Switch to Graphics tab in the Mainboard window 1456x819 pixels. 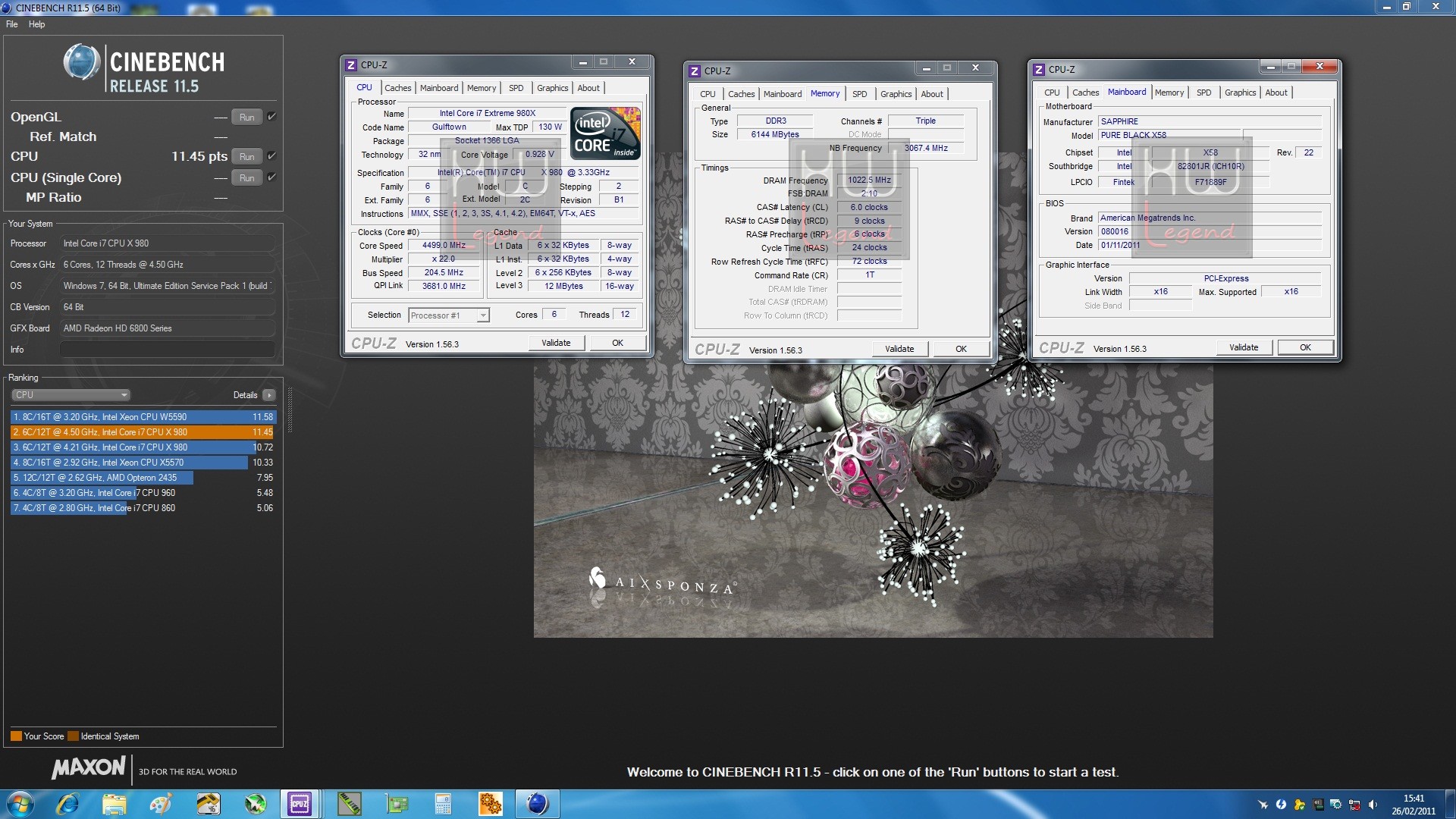click(1240, 93)
